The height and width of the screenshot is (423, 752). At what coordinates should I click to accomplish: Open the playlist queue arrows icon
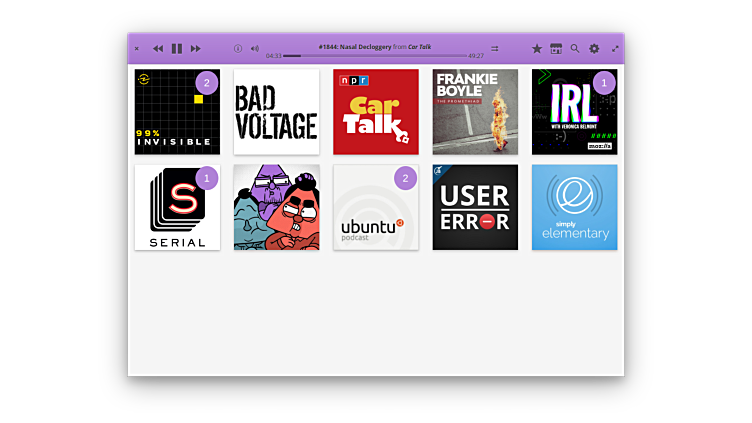[494, 48]
